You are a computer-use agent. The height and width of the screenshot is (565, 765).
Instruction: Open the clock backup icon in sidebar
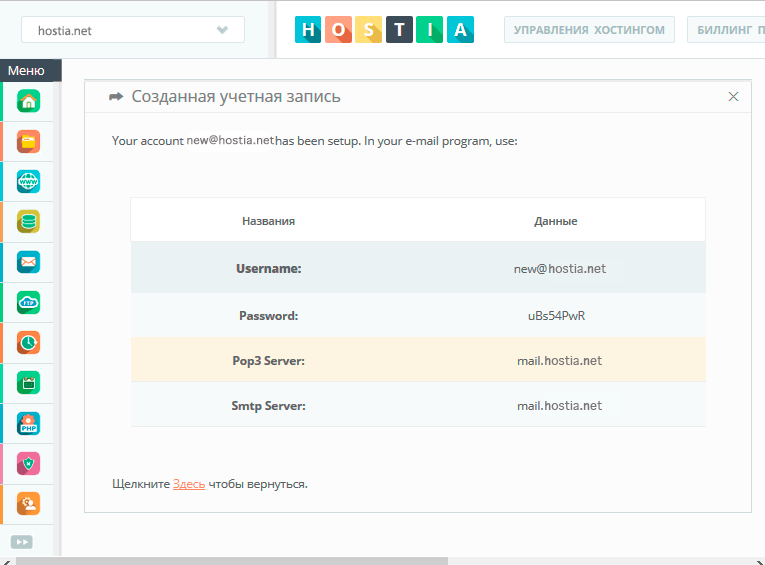(28, 343)
